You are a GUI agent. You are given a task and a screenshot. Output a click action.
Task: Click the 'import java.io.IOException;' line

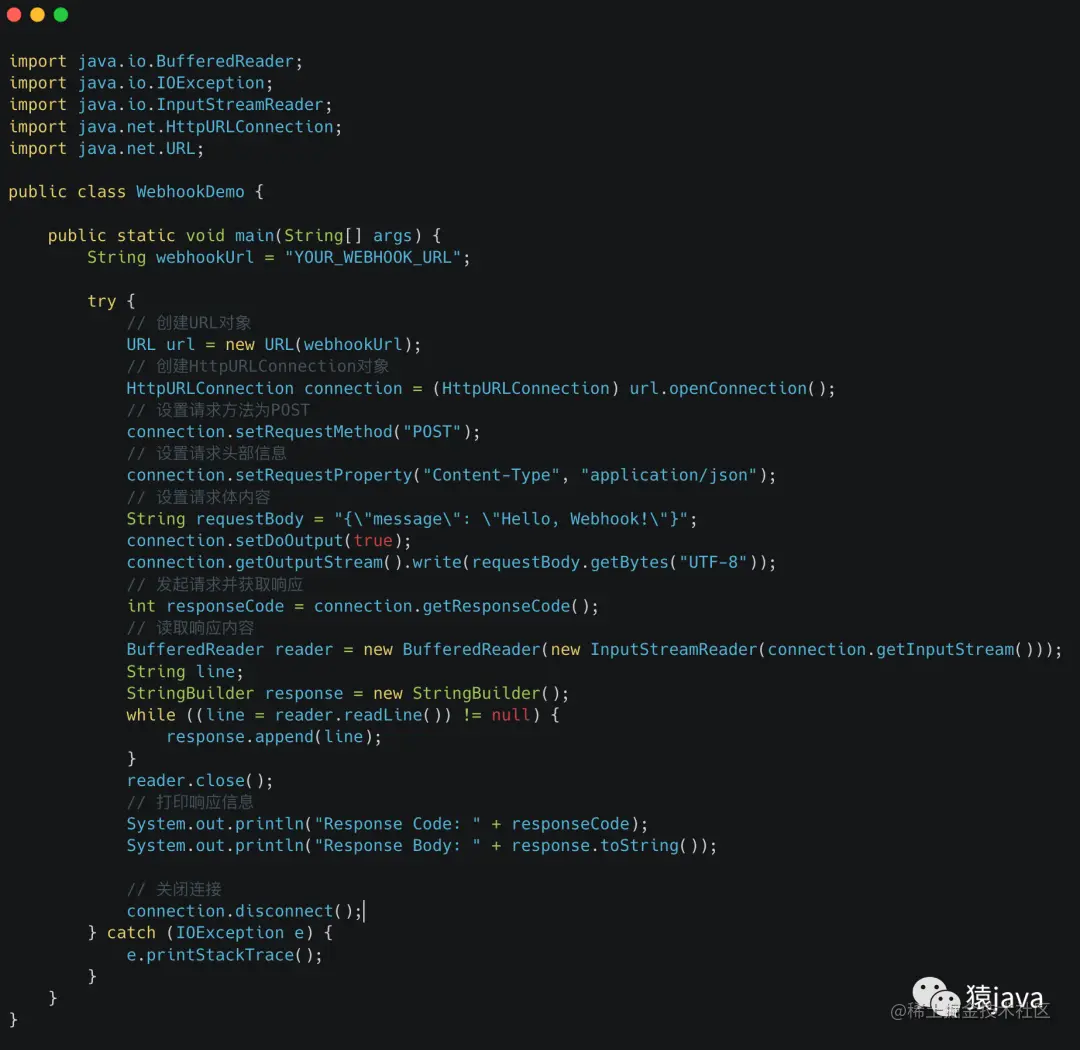tap(141, 83)
